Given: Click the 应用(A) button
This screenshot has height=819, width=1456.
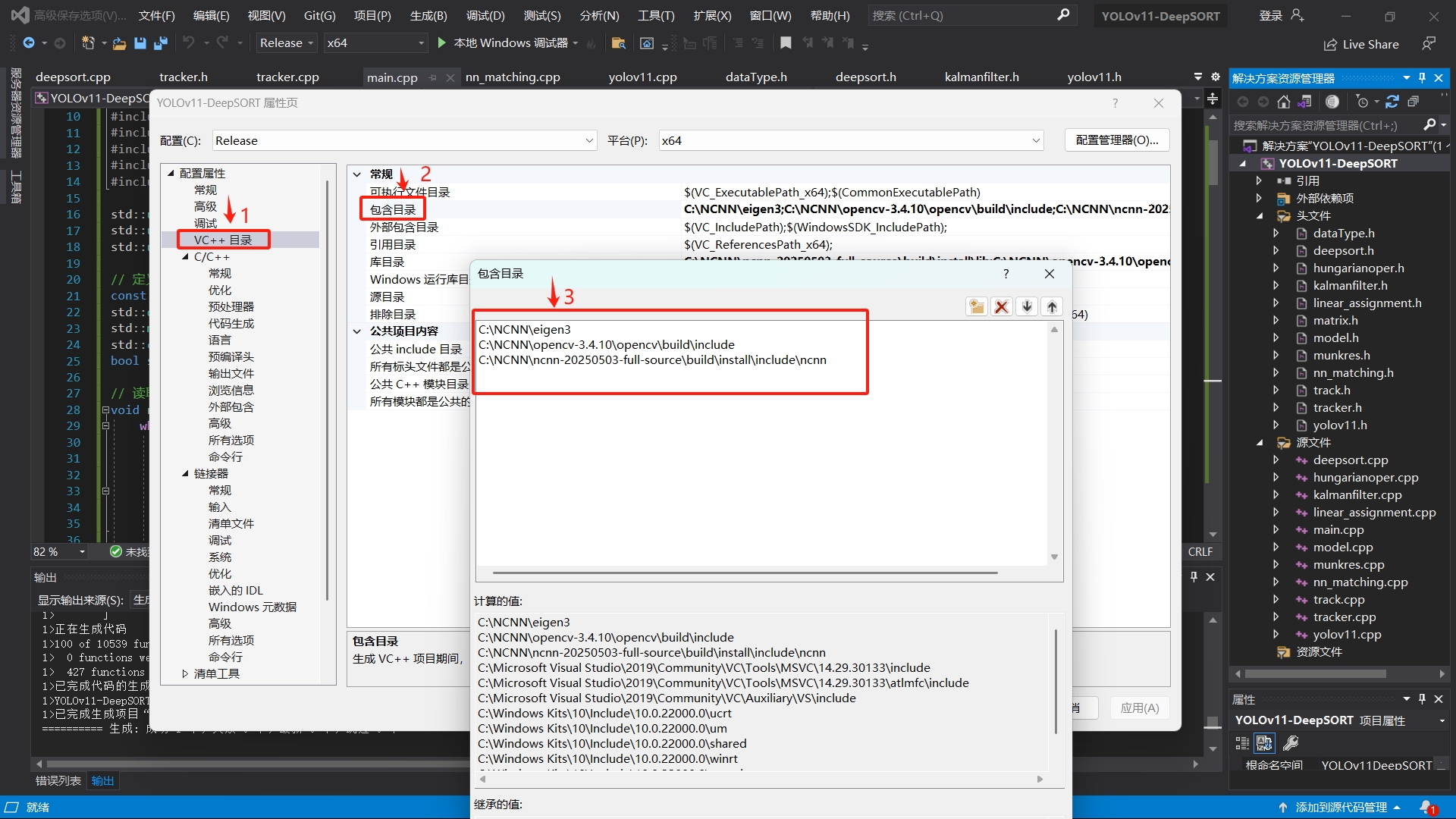Looking at the screenshot, I should pos(1140,708).
